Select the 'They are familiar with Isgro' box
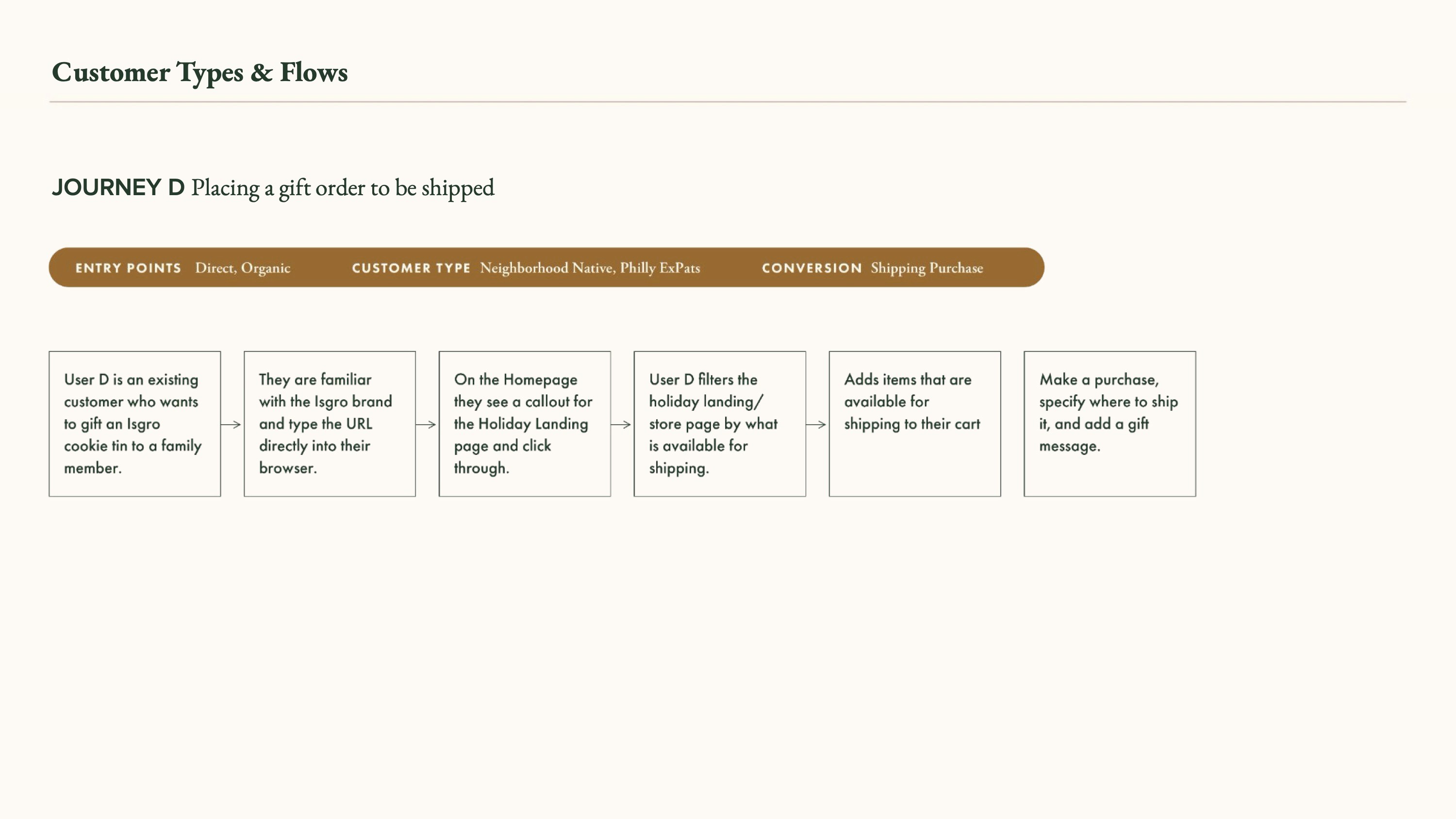1456x819 pixels. (x=330, y=423)
